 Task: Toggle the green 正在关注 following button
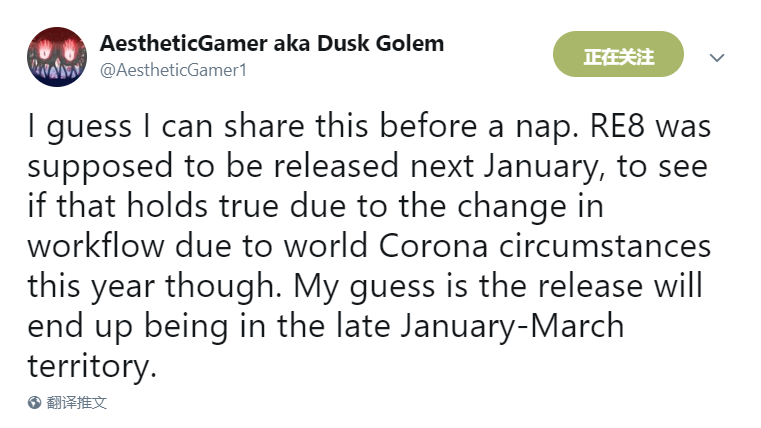coord(618,54)
